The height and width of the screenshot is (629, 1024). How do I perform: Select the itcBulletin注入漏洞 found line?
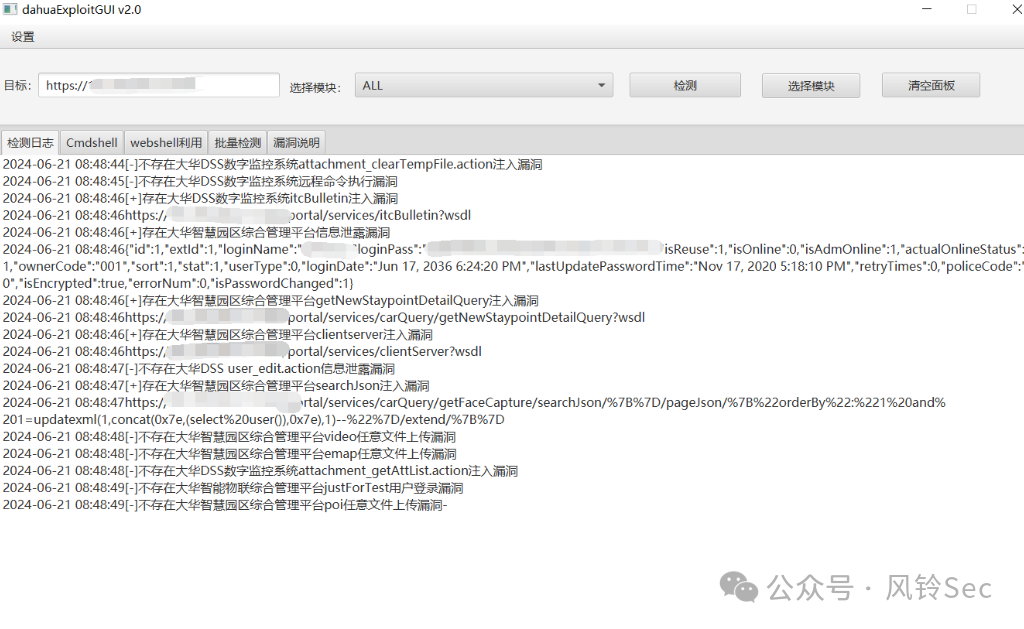point(200,199)
